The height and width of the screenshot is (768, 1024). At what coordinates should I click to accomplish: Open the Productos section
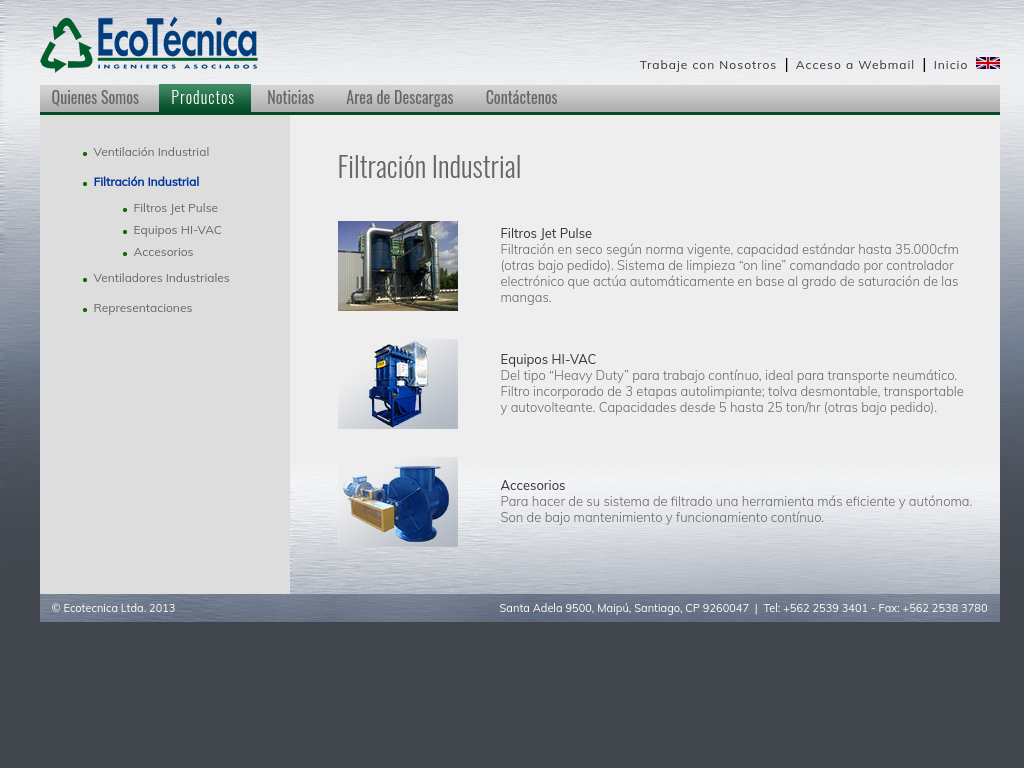[203, 97]
